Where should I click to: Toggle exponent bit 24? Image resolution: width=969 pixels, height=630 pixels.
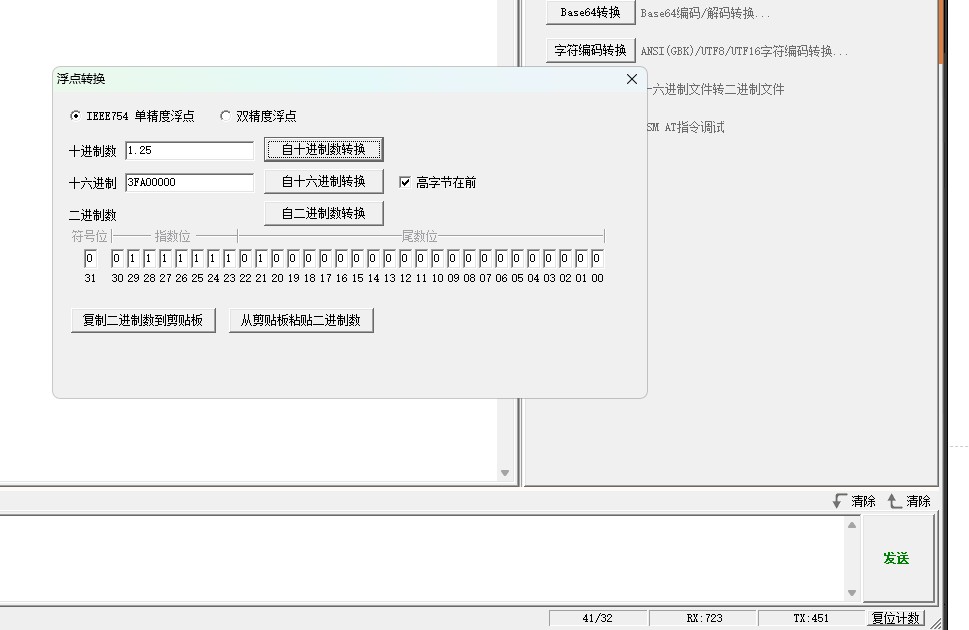click(x=213, y=258)
